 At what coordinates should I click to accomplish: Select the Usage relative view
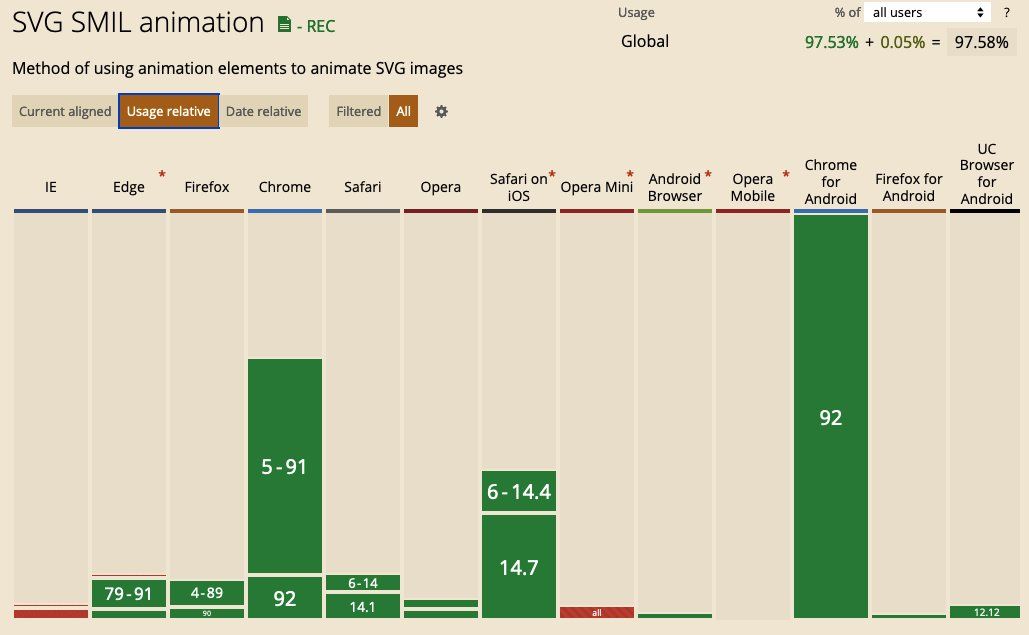click(x=169, y=112)
